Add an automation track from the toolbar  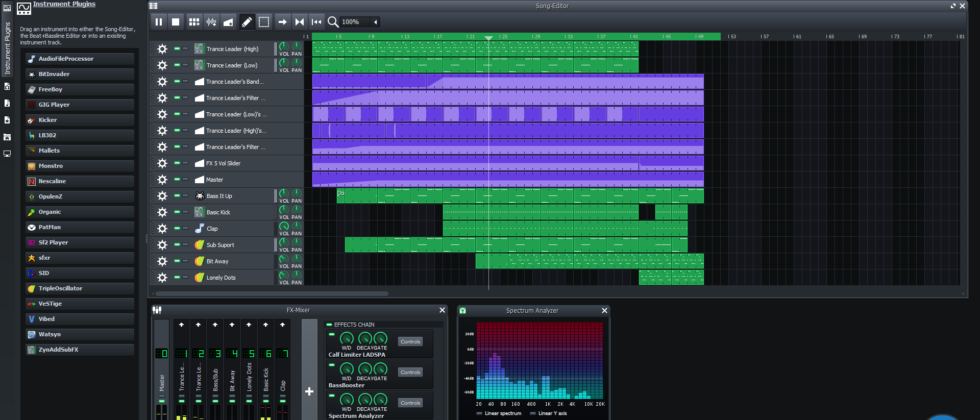228,21
